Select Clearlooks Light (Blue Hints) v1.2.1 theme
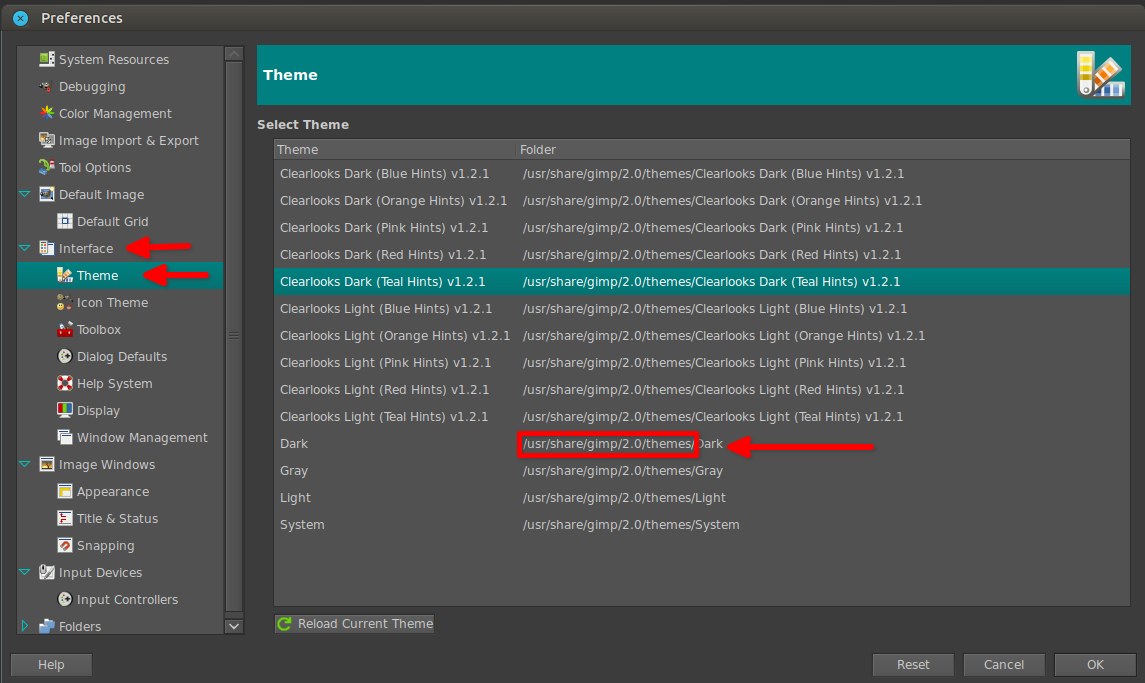The width and height of the screenshot is (1145, 683). pos(702,309)
